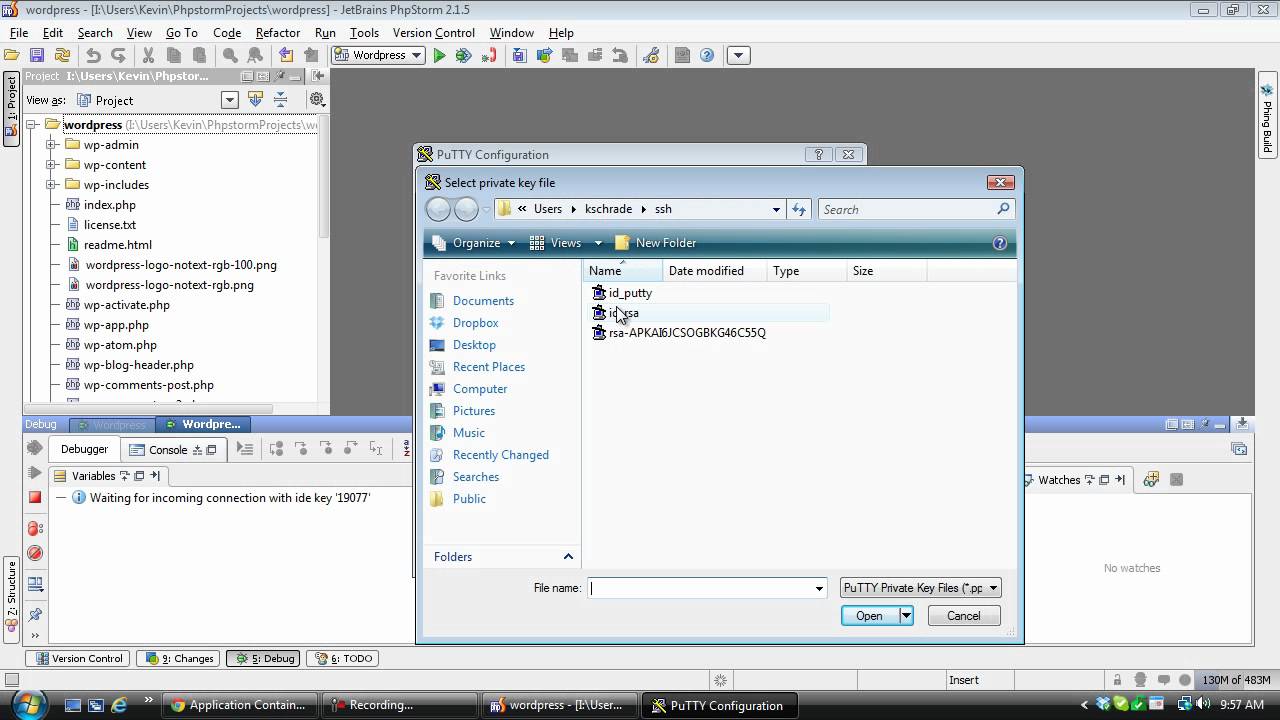Viewport: 1280px width, 720px height.
Task: Expand the wp-admin folder
Action: 51,145
